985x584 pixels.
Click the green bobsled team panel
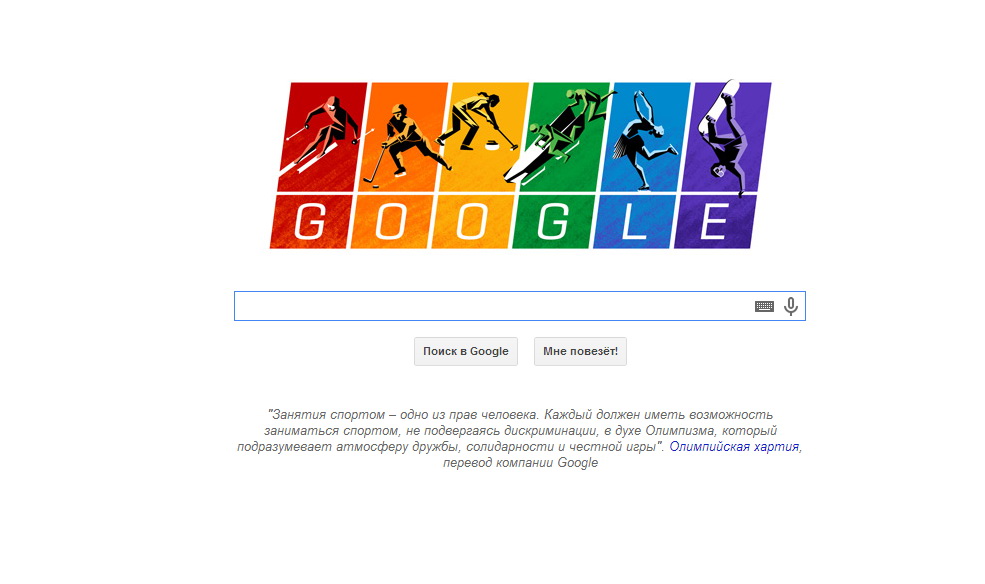tap(564, 137)
